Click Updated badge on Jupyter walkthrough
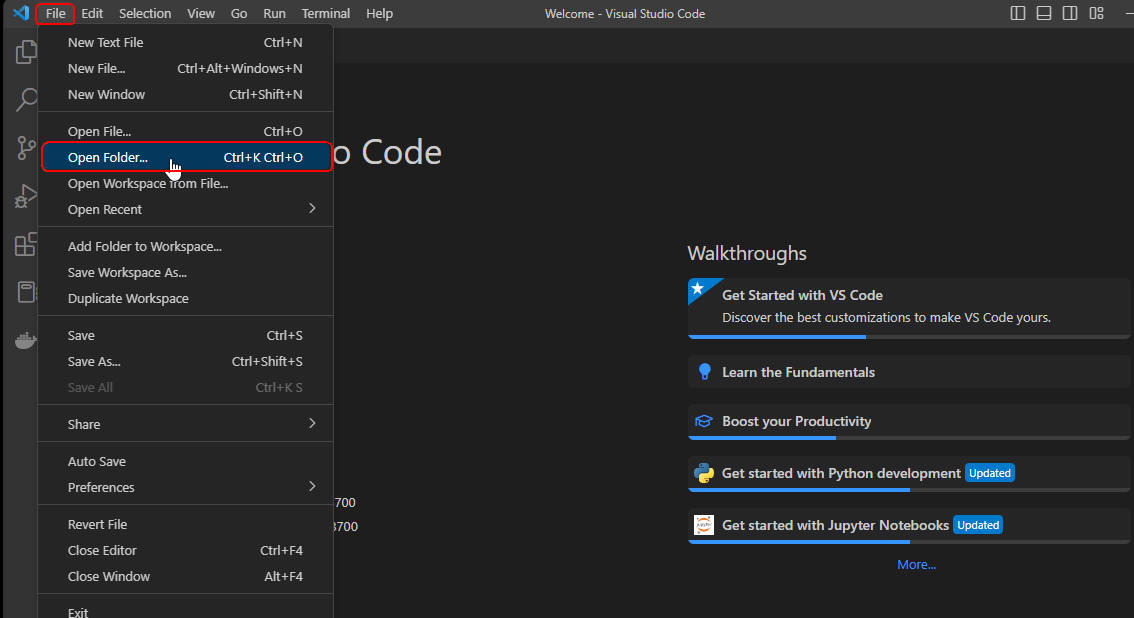 978,525
